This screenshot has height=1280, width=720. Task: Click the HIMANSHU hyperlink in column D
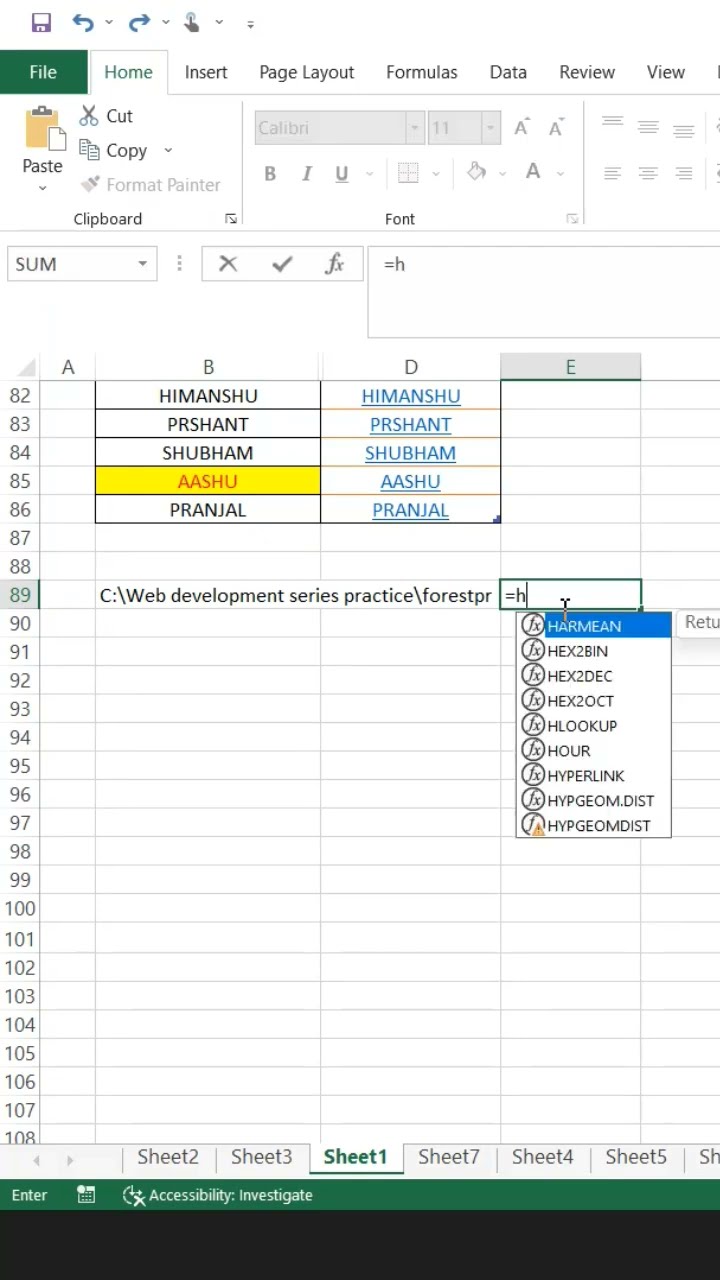tap(411, 396)
